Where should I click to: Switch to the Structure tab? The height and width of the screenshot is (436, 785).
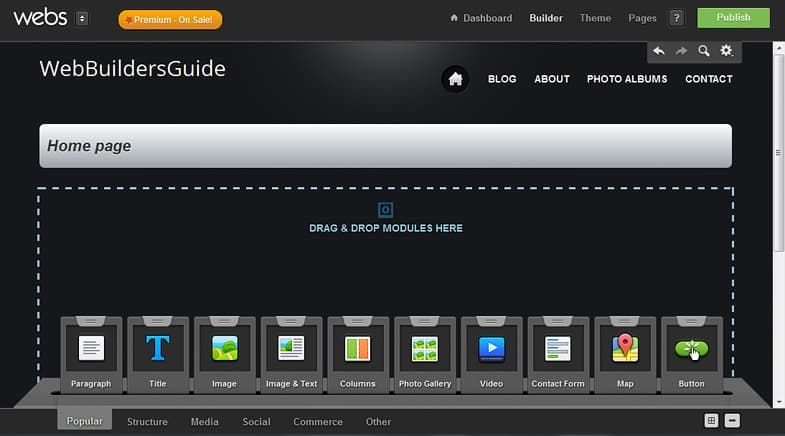pyautogui.click(x=147, y=421)
